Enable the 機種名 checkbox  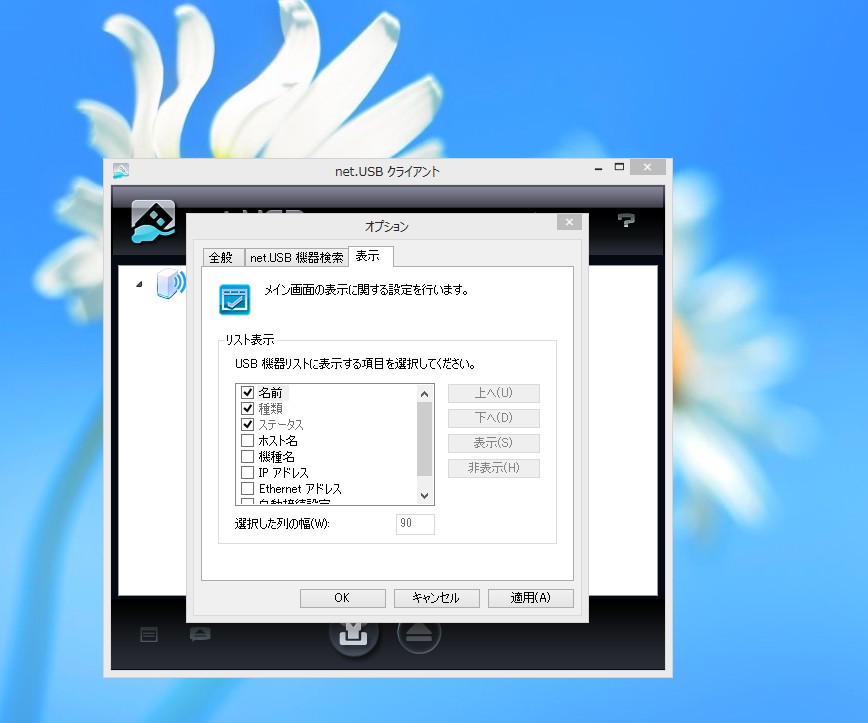click(247, 457)
